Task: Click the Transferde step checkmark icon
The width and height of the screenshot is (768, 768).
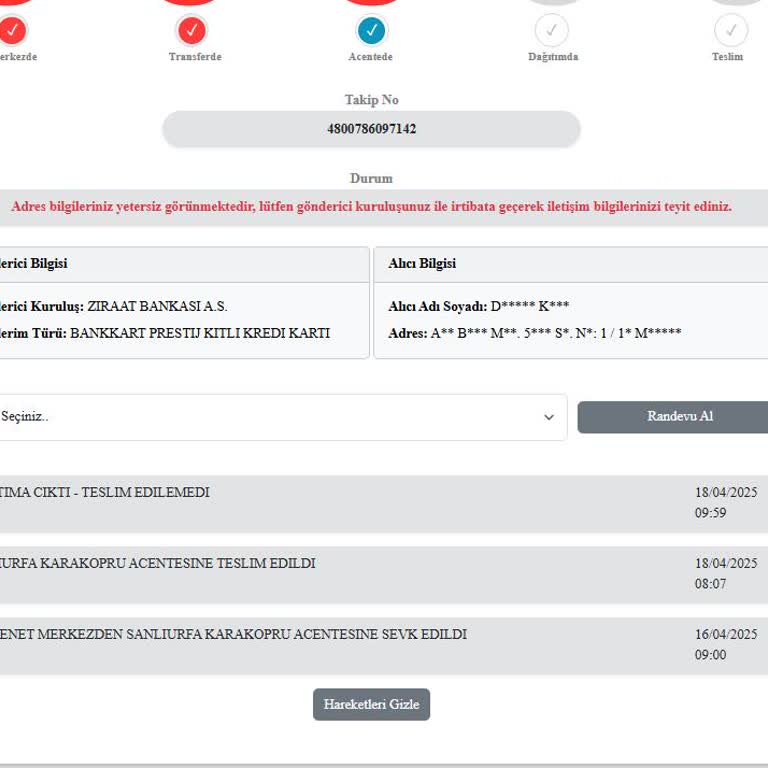Action: [192, 30]
